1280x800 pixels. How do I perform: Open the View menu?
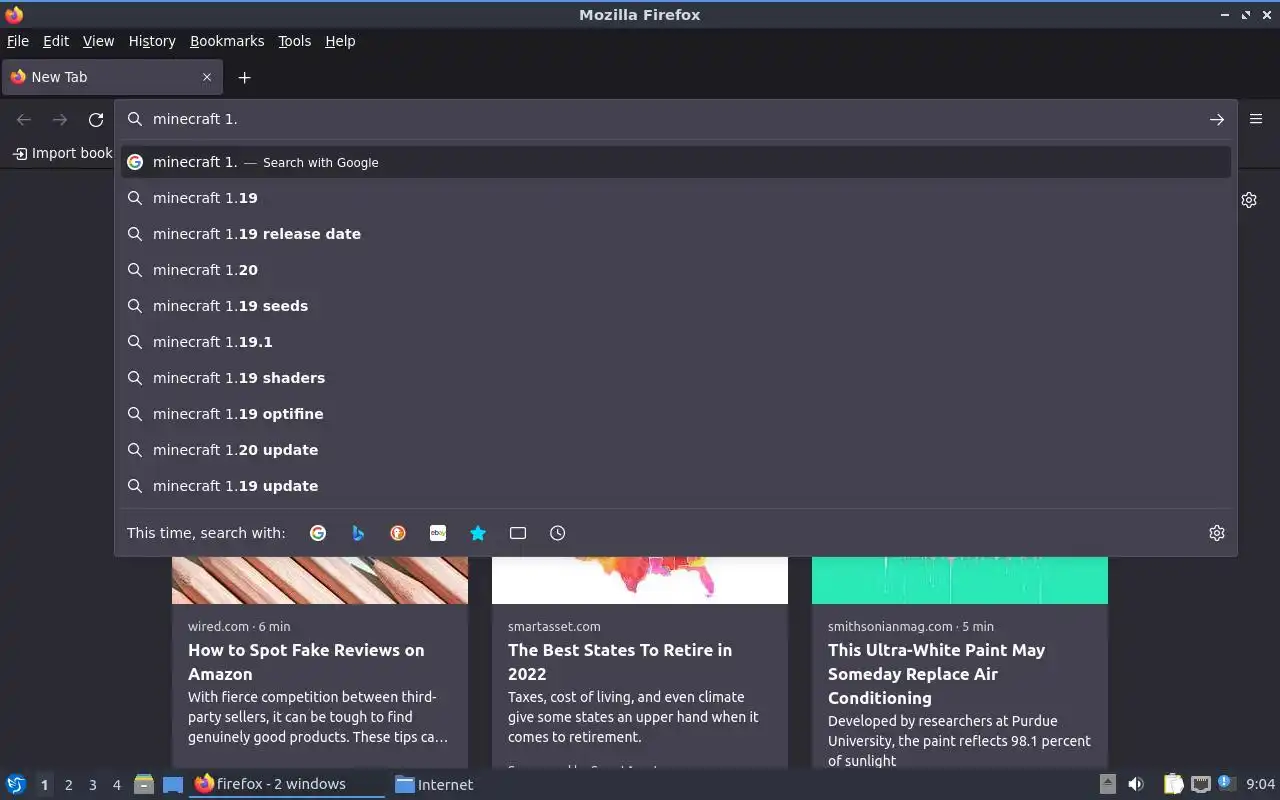(x=98, y=41)
